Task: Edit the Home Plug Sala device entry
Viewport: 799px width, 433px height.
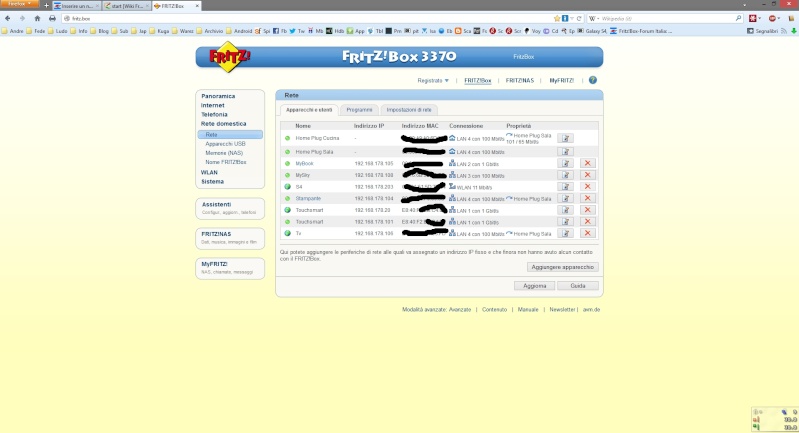Action: pyautogui.click(x=565, y=152)
